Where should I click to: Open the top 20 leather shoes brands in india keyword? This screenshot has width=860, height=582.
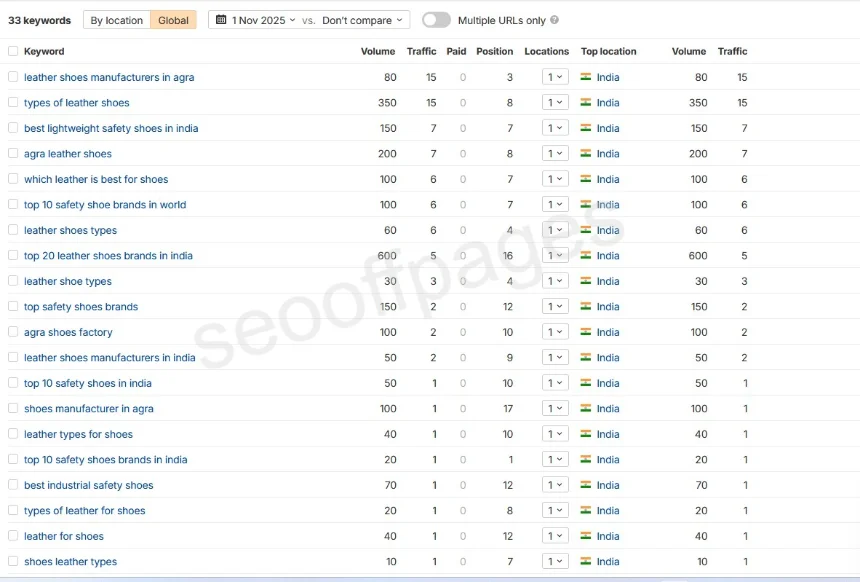click(108, 256)
